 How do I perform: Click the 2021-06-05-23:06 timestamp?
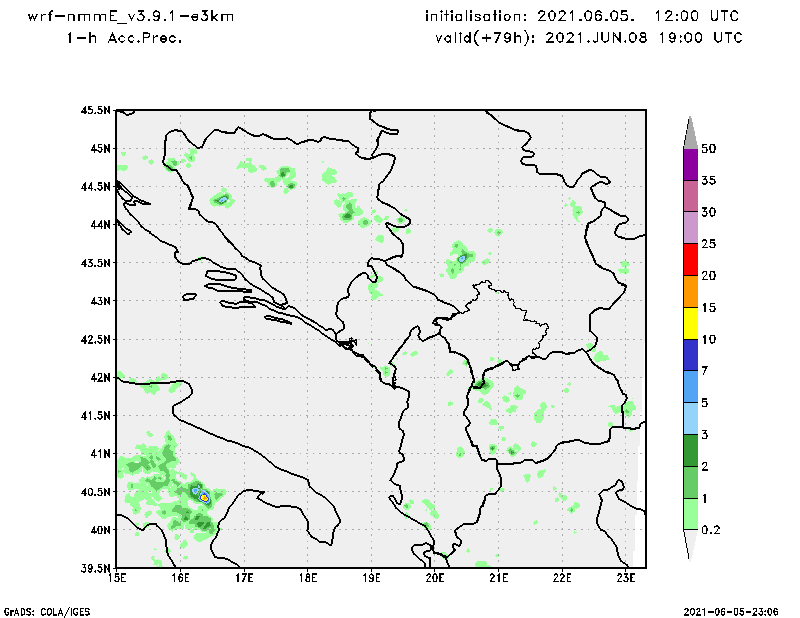[731, 611]
